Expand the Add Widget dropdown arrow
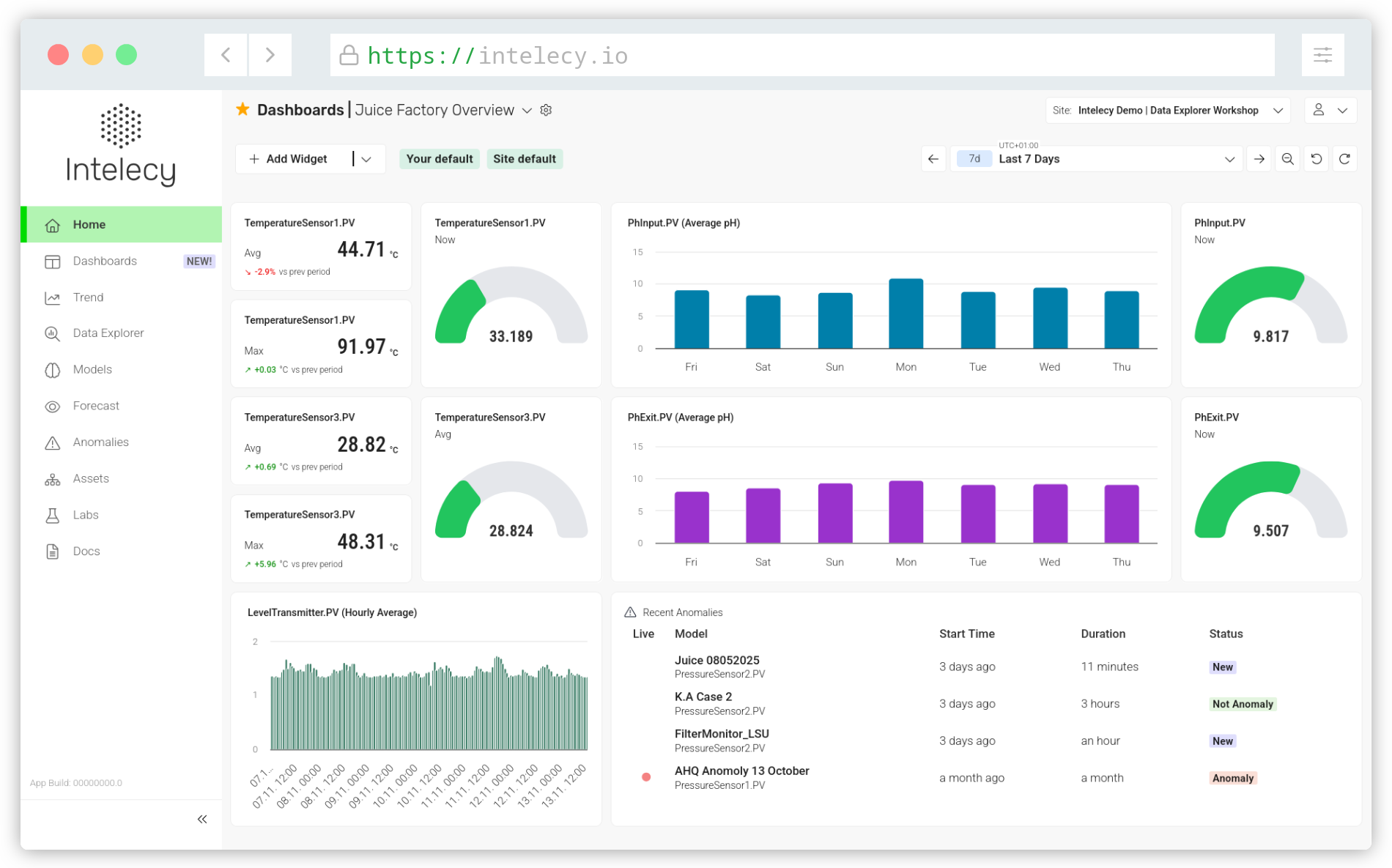The image size is (1392, 868). coord(367,159)
